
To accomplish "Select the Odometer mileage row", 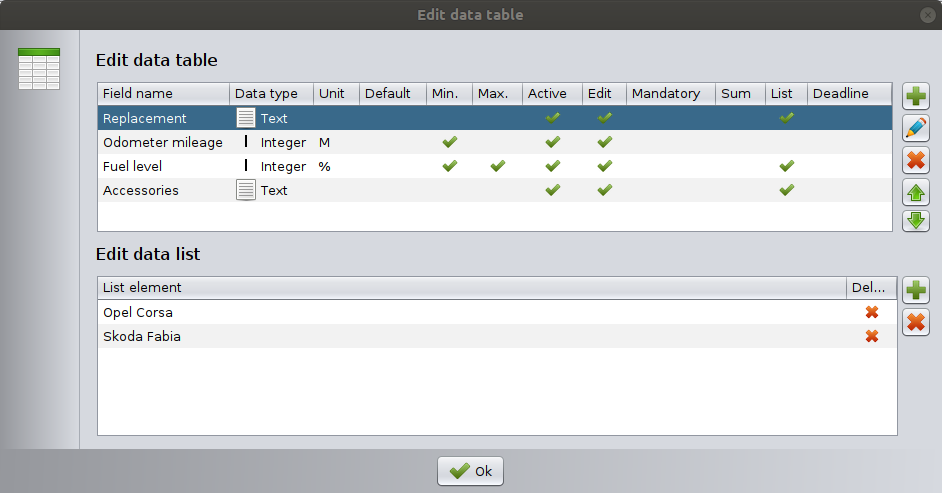I will (163, 142).
